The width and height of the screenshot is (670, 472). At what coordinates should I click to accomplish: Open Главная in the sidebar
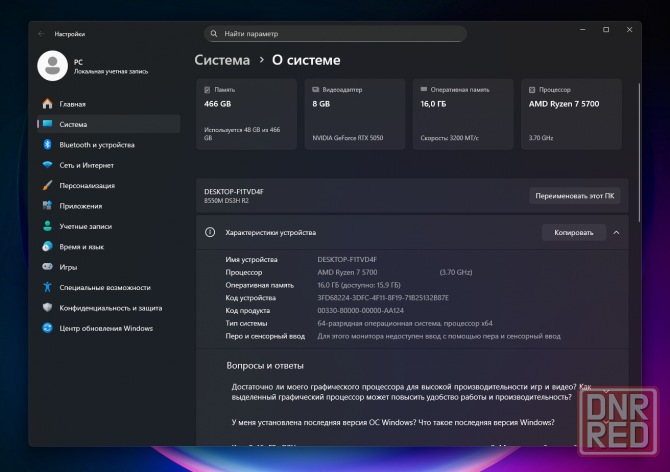pyautogui.click(x=109, y=104)
